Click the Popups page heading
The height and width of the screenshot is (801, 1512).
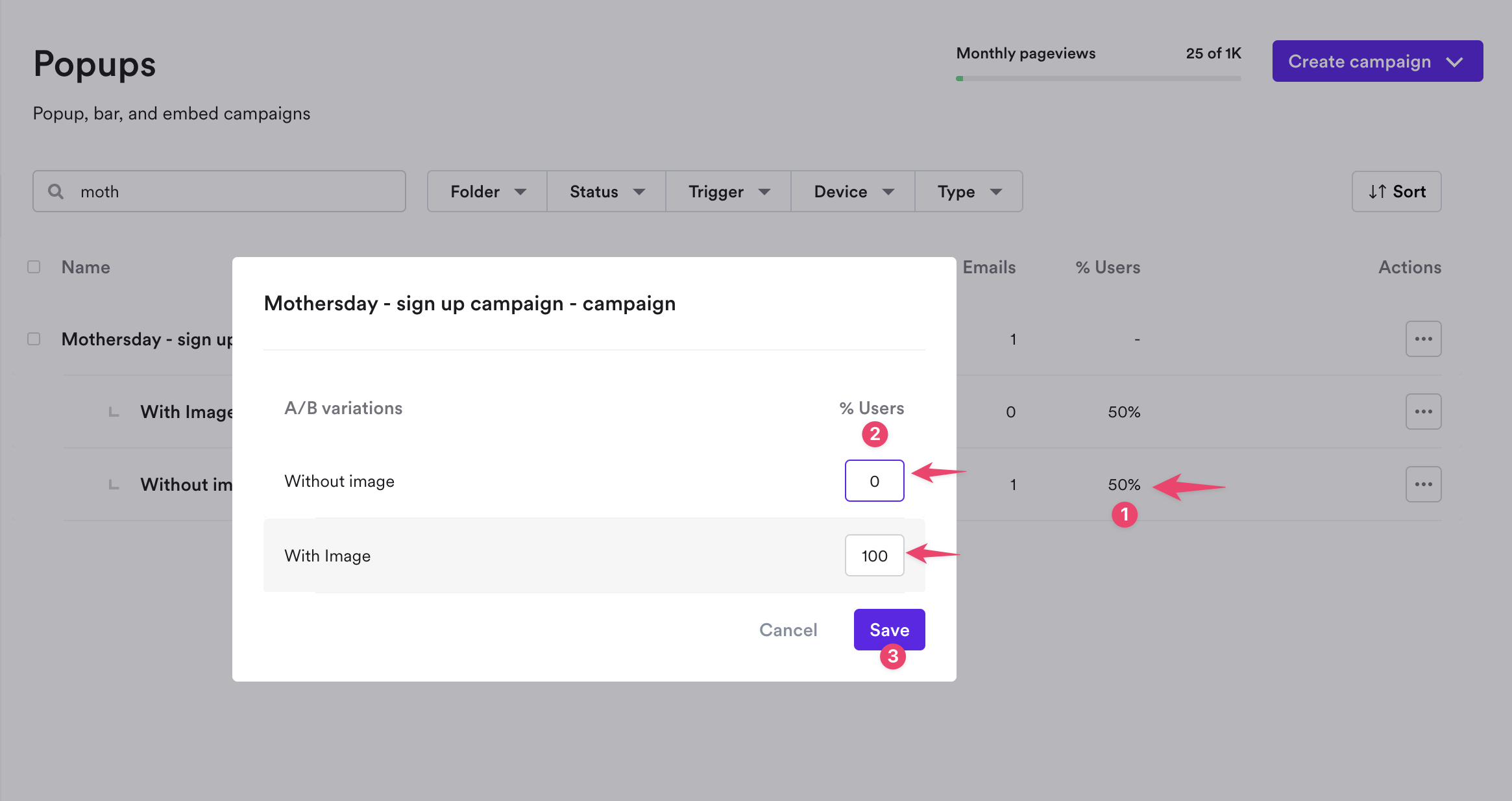click(x=95, y=64)
